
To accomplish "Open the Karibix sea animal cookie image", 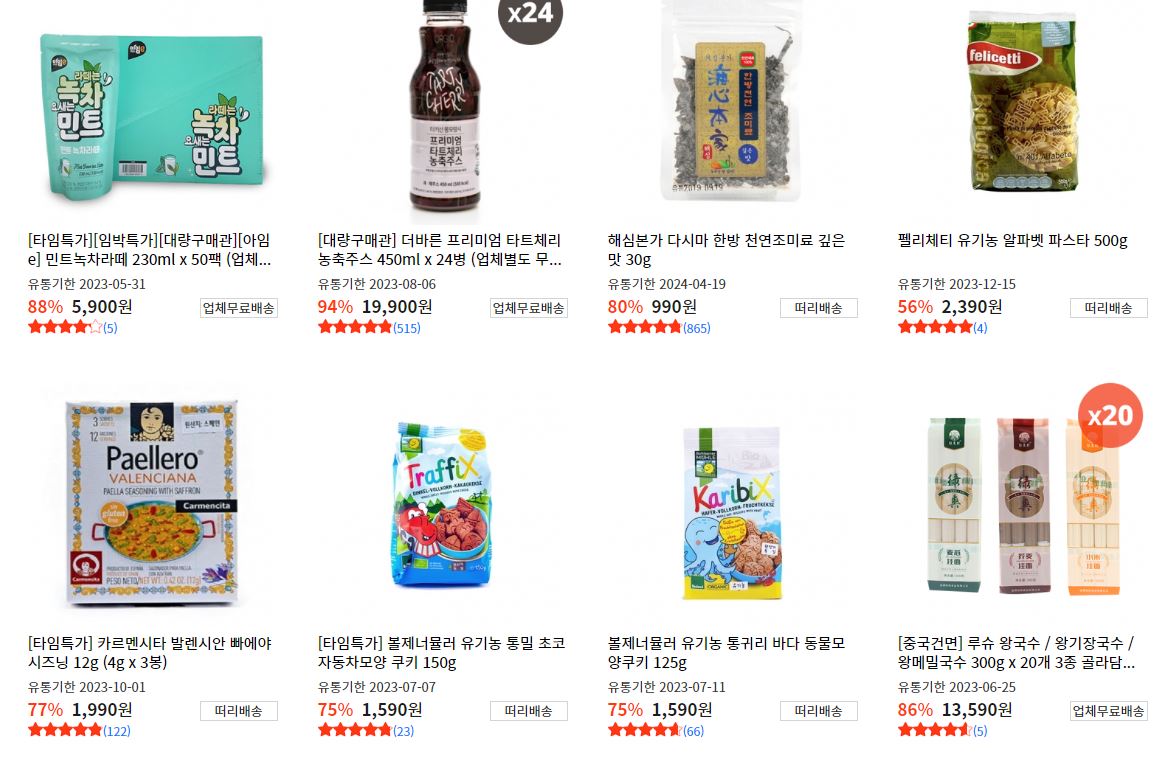I will (x=732, y=513).
